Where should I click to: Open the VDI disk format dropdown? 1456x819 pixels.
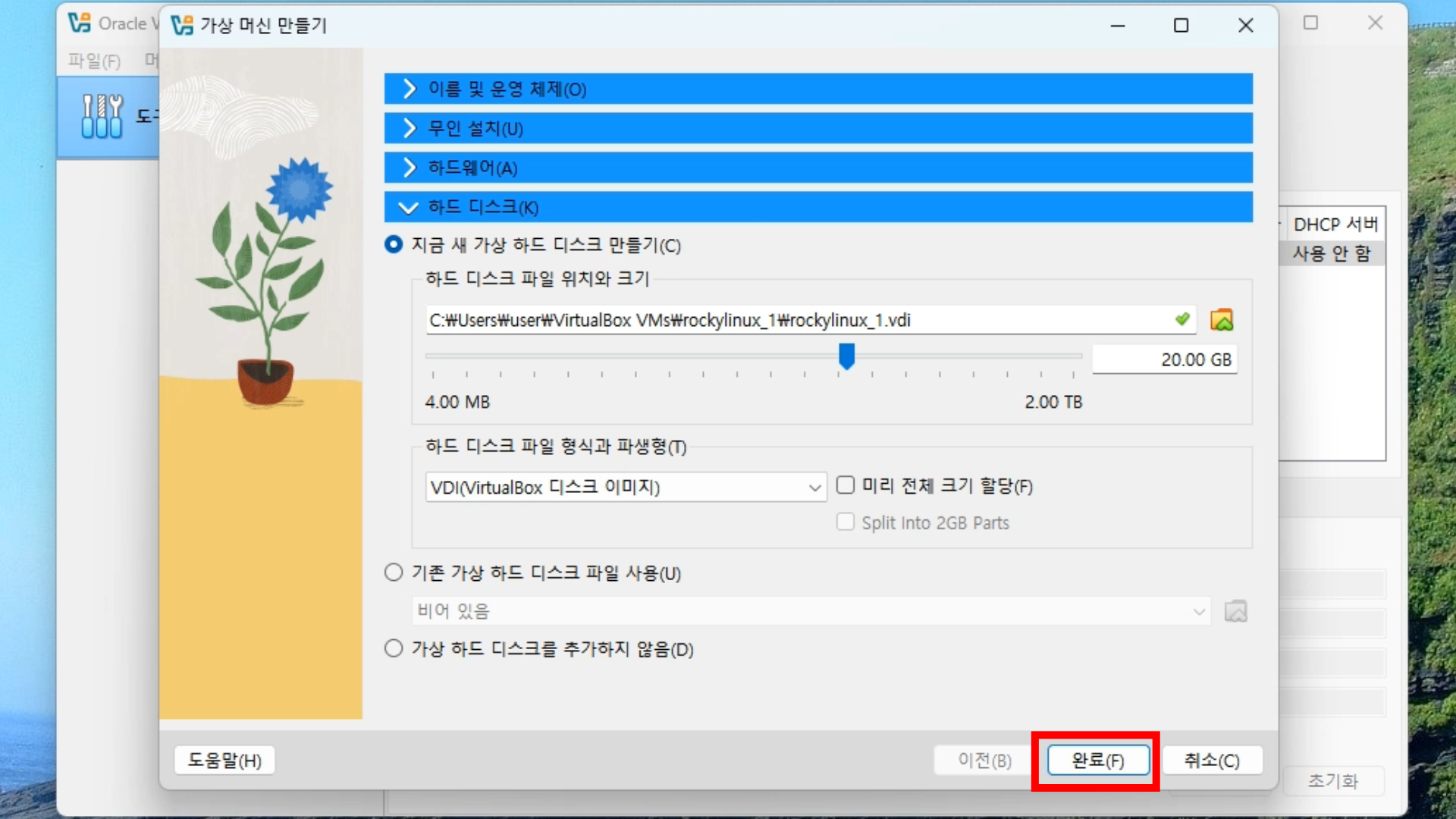625,487
